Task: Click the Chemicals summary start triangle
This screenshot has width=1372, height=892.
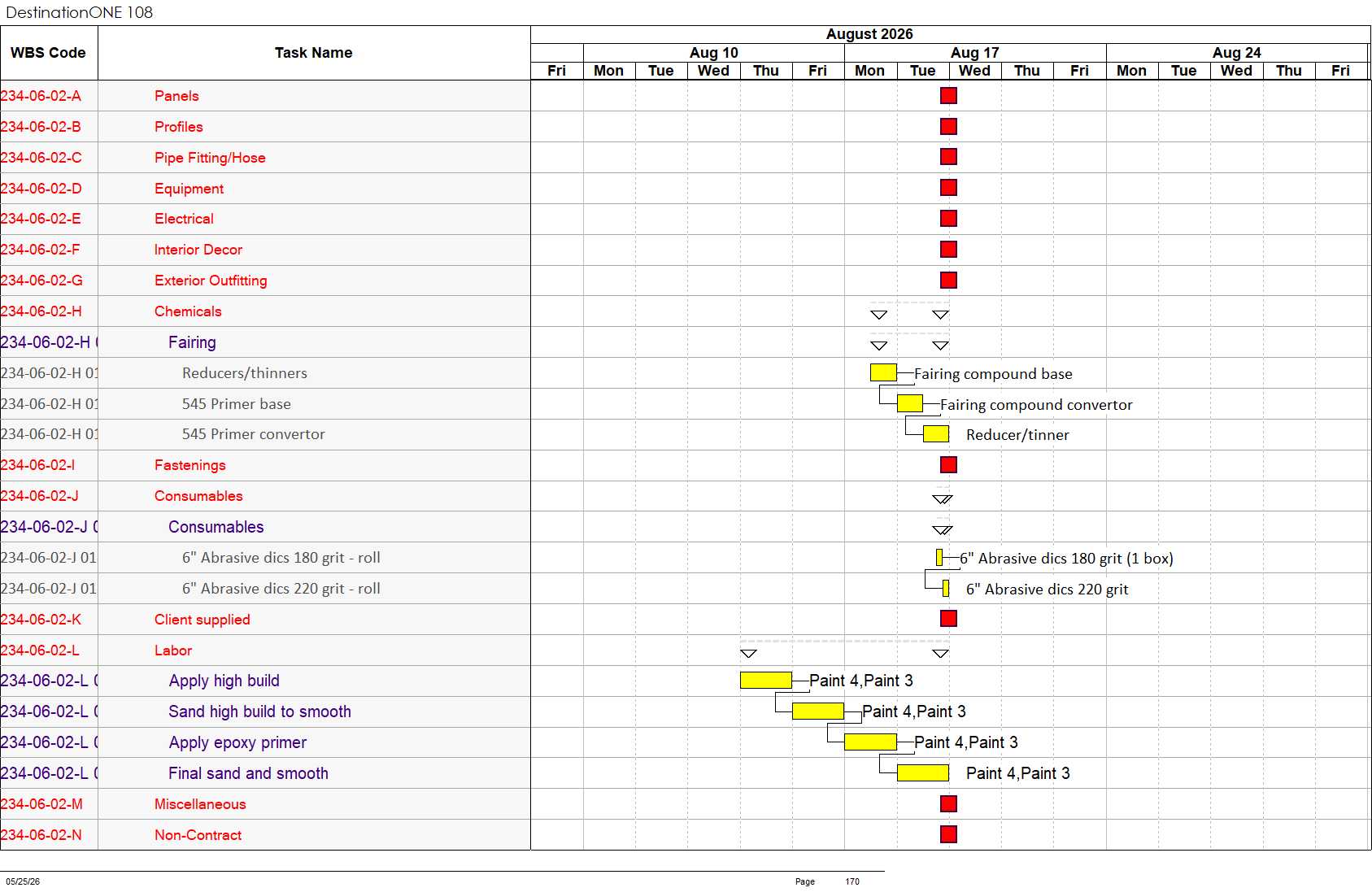Action: pos(879,315)
